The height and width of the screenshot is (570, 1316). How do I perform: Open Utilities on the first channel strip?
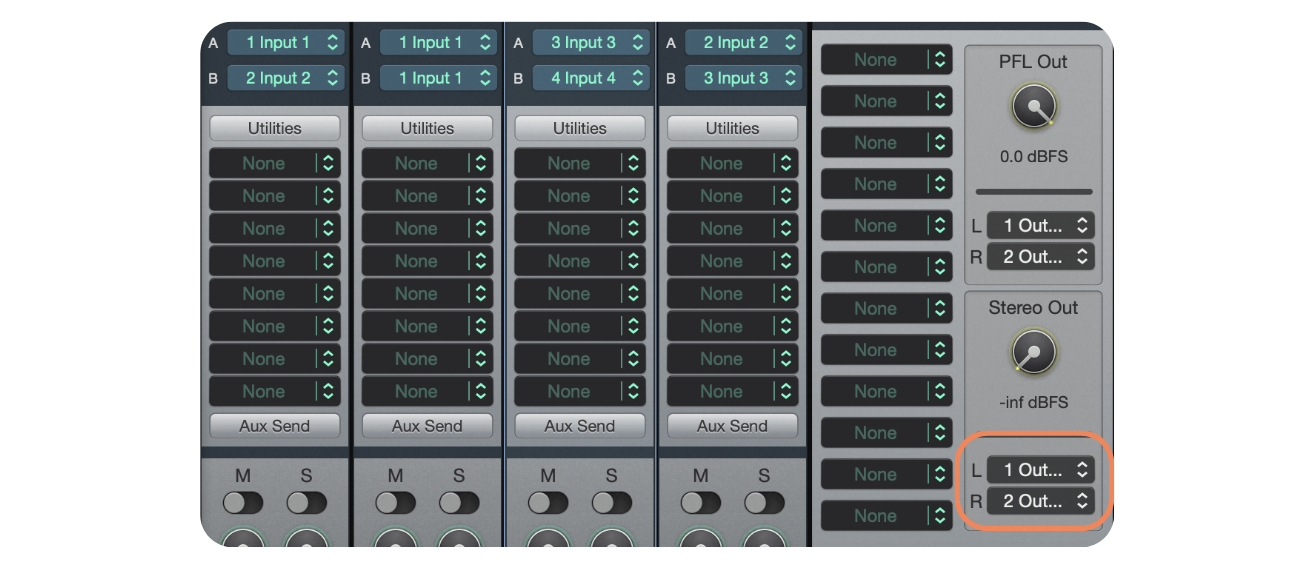(x=275, y=128)
